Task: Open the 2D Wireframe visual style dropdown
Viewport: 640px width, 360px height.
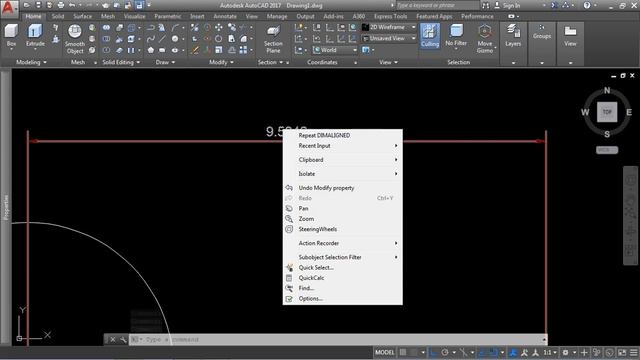Action: tap(389, 27)
